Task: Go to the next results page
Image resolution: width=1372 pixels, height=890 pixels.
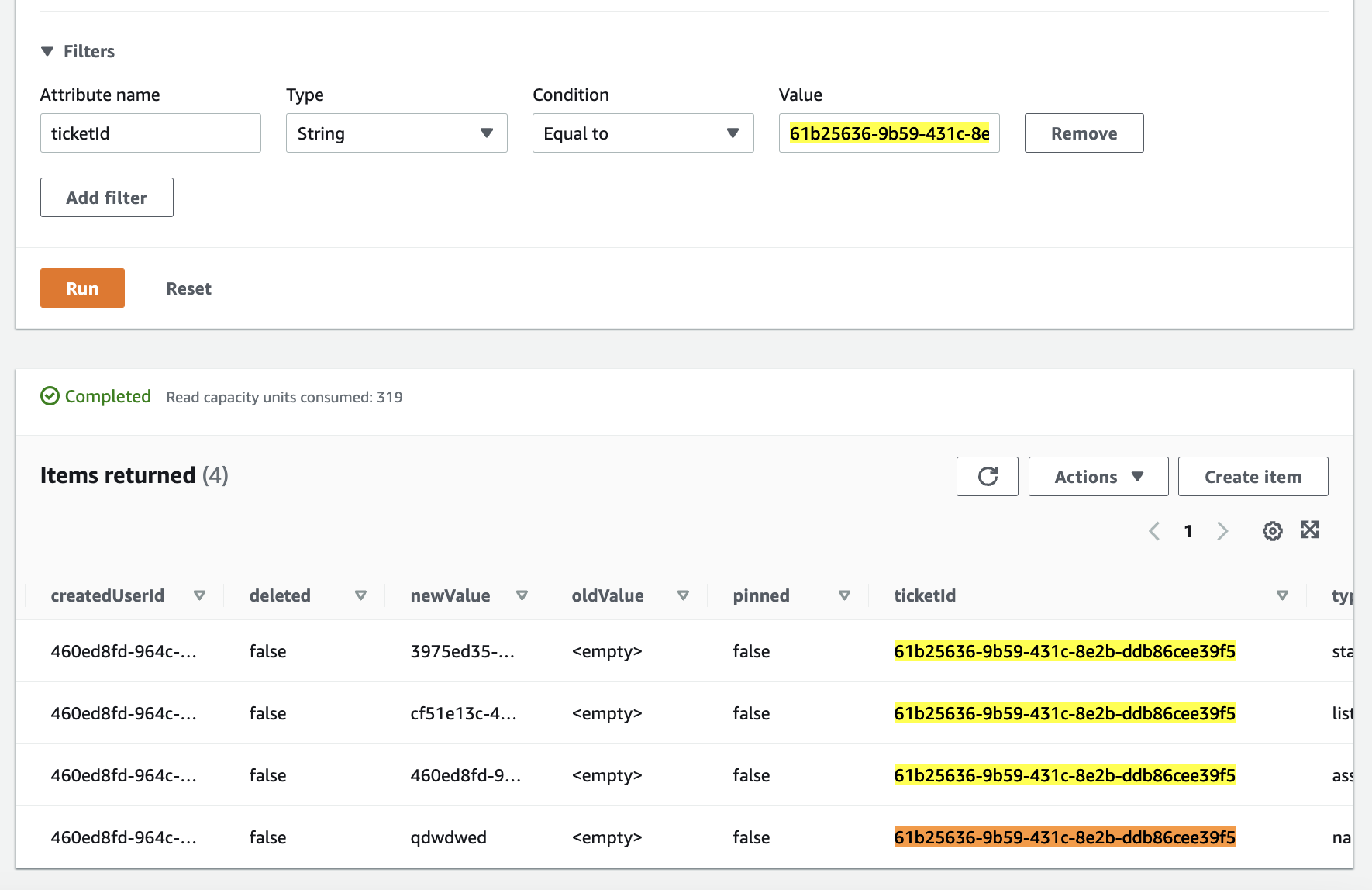Action: pos(1222,531)
